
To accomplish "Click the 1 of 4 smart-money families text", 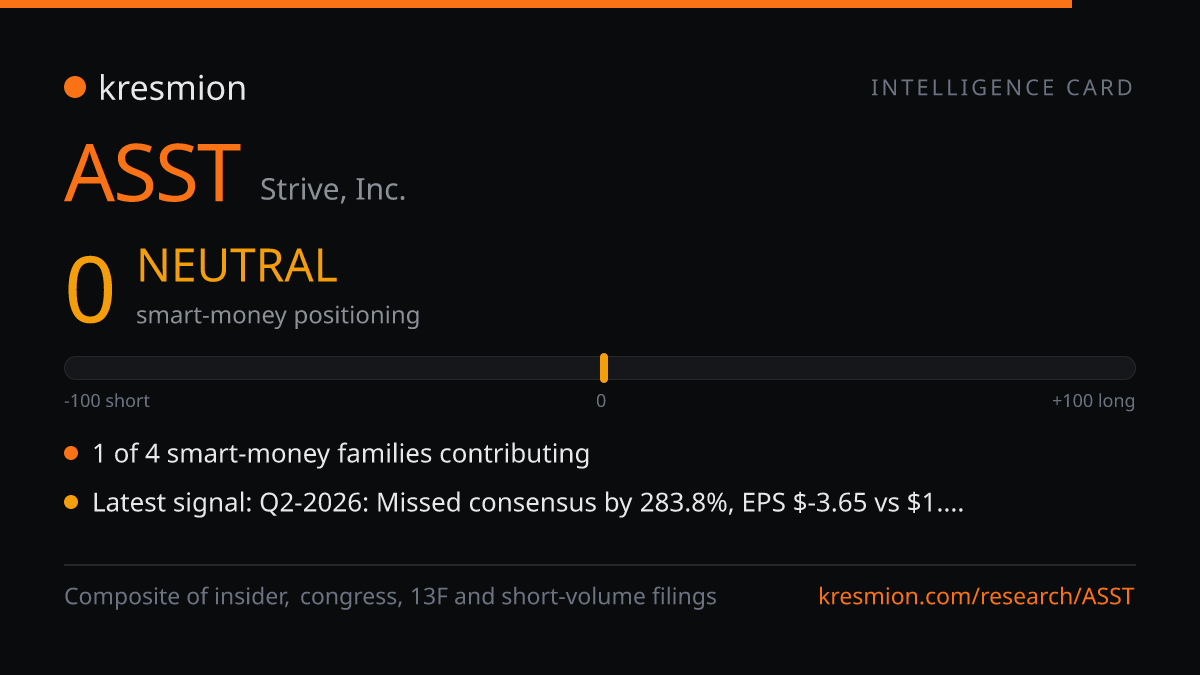I will tap(341, 454).
